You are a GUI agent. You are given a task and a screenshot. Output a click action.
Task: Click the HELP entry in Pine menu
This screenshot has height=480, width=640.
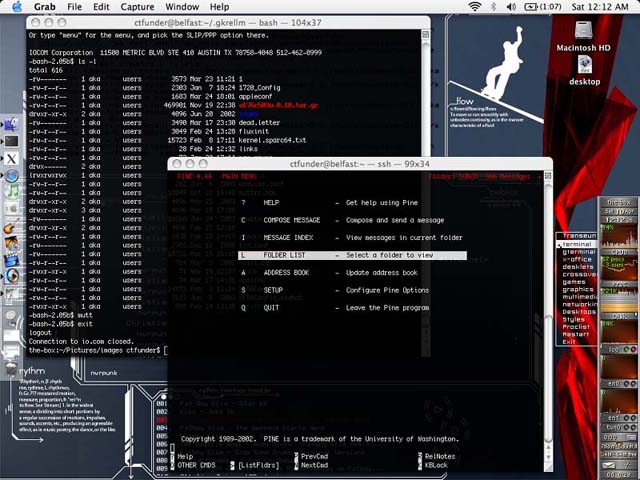tap(271, 202)
